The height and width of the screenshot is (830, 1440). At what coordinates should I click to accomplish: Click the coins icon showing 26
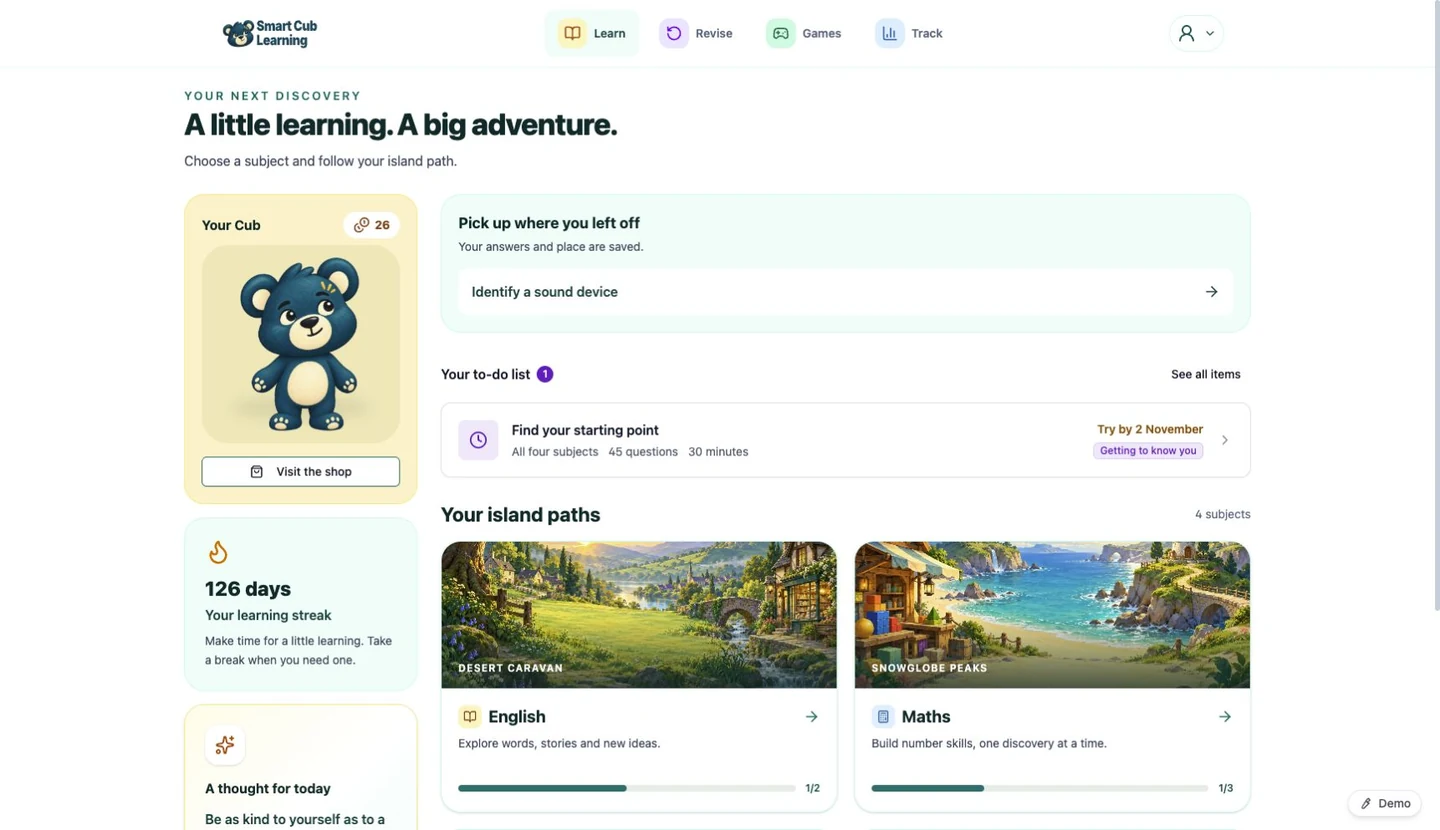[362, 225]
